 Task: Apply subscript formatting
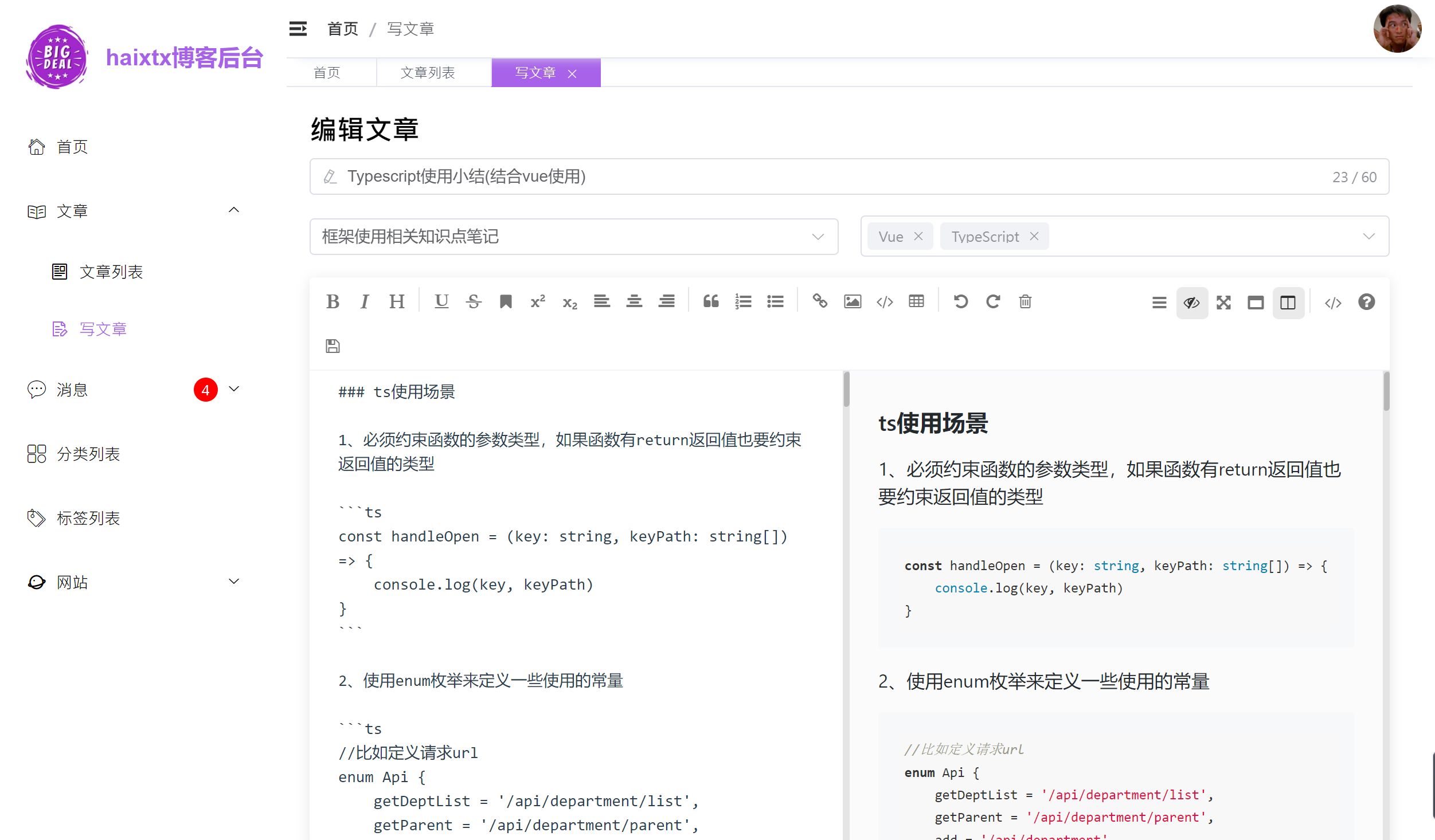(x=570, y=303)
